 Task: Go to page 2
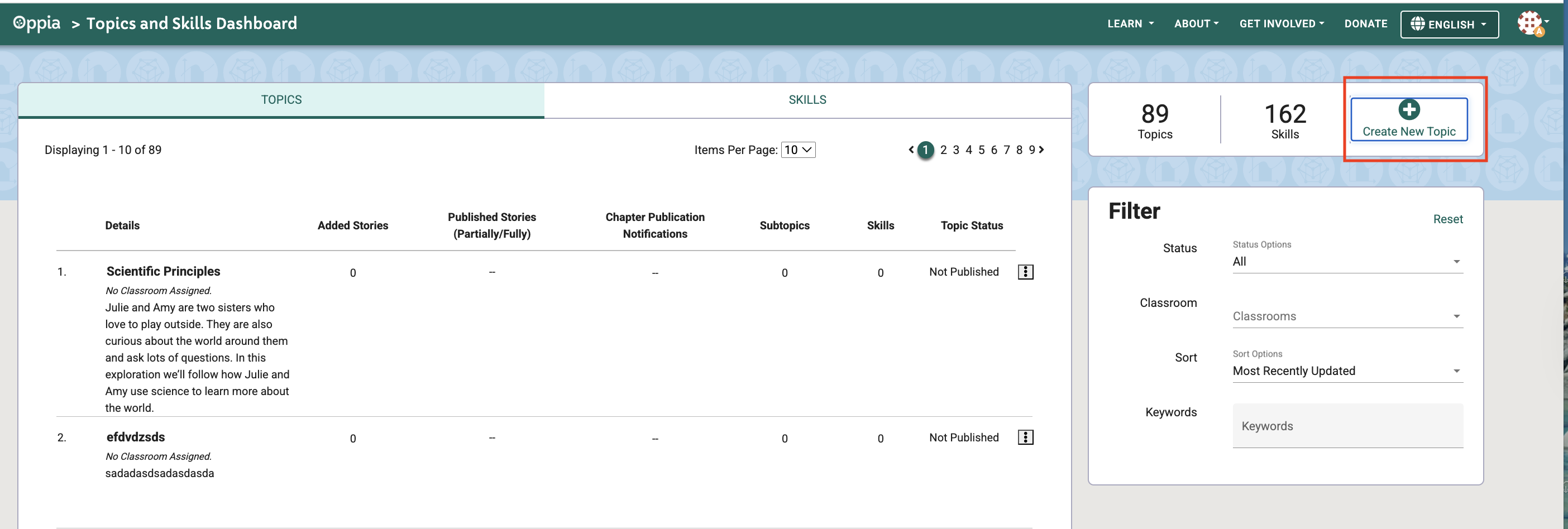point(943,150)
